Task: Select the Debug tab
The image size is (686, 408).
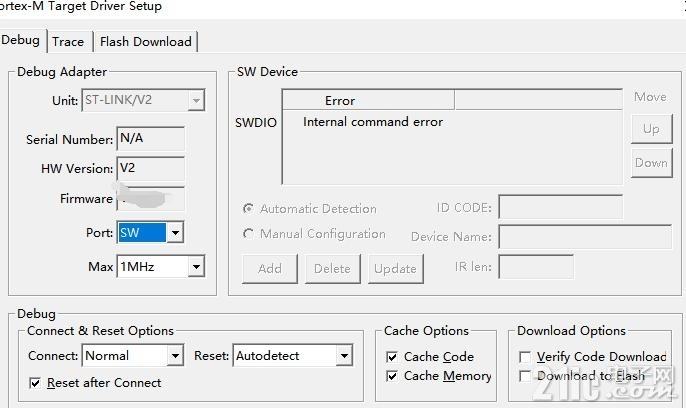Action: [21, 40]
